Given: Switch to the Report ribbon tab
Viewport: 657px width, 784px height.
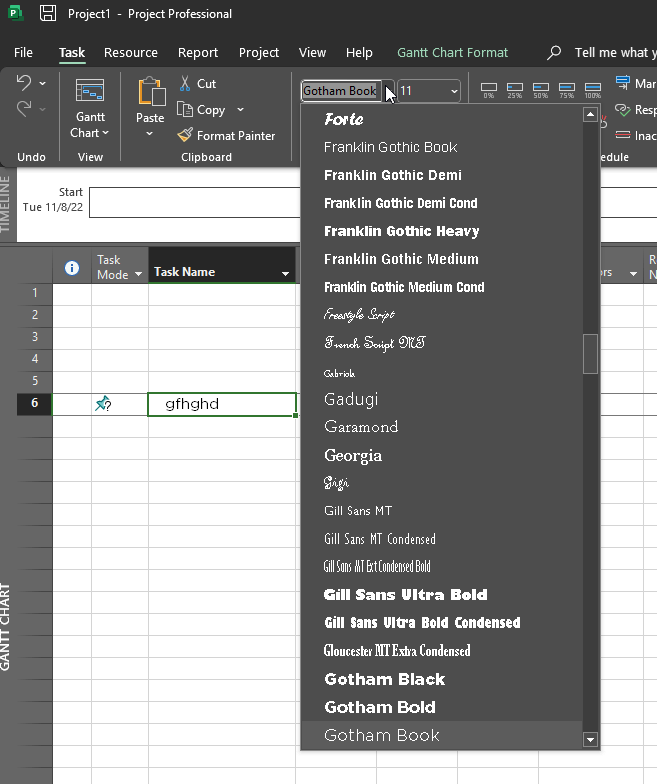Looking at the screenshot, I should click(198, 52).
